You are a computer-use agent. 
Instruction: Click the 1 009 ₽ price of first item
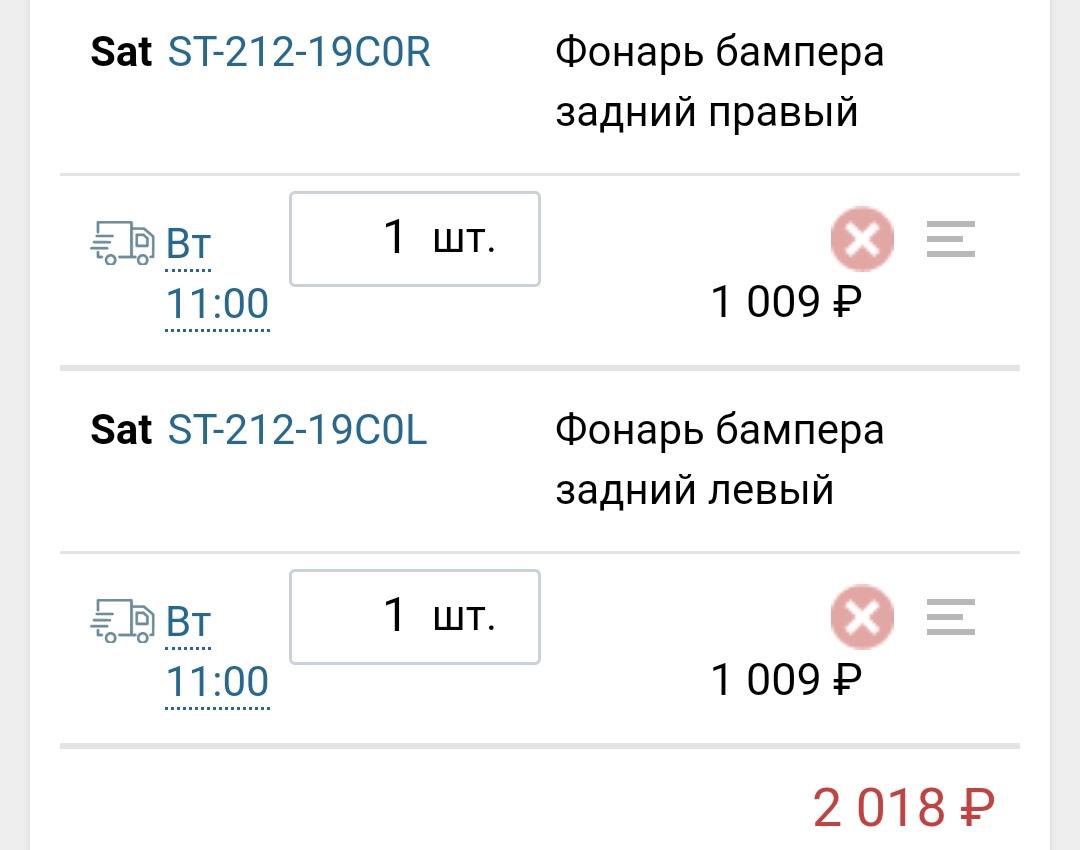click(786, 302)
